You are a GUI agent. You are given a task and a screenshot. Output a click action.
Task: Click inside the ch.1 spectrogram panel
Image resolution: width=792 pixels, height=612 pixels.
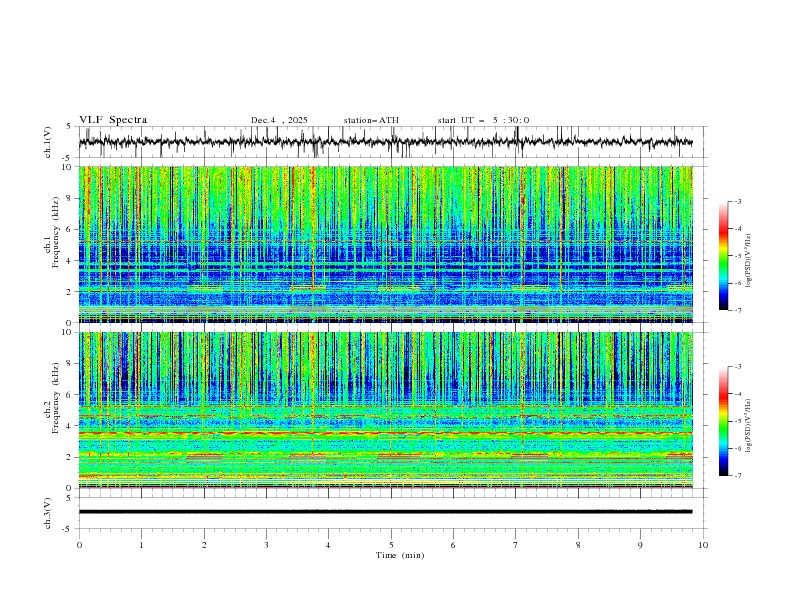coord(385,244)
